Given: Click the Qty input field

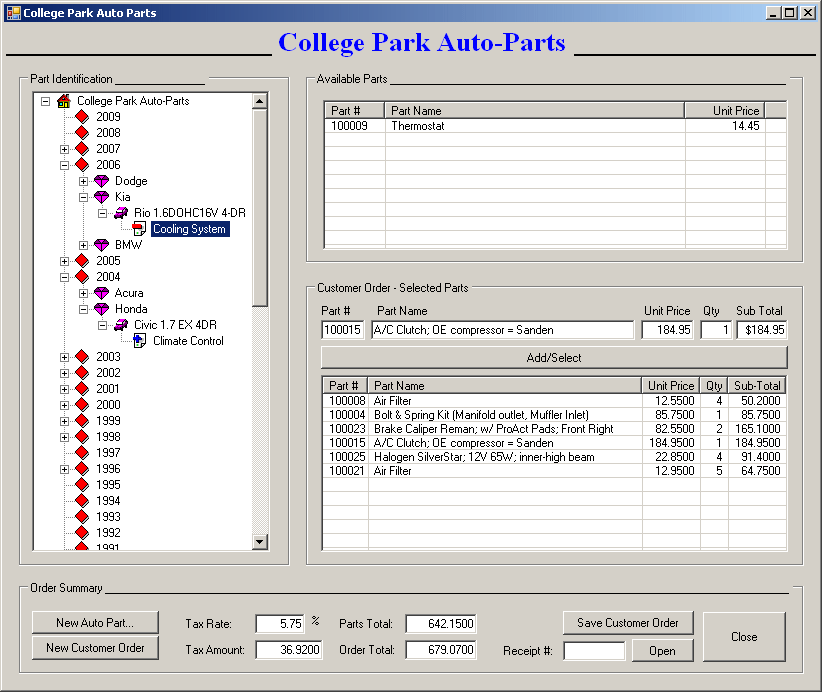Looking at the screenshot, I should point(716,330).
